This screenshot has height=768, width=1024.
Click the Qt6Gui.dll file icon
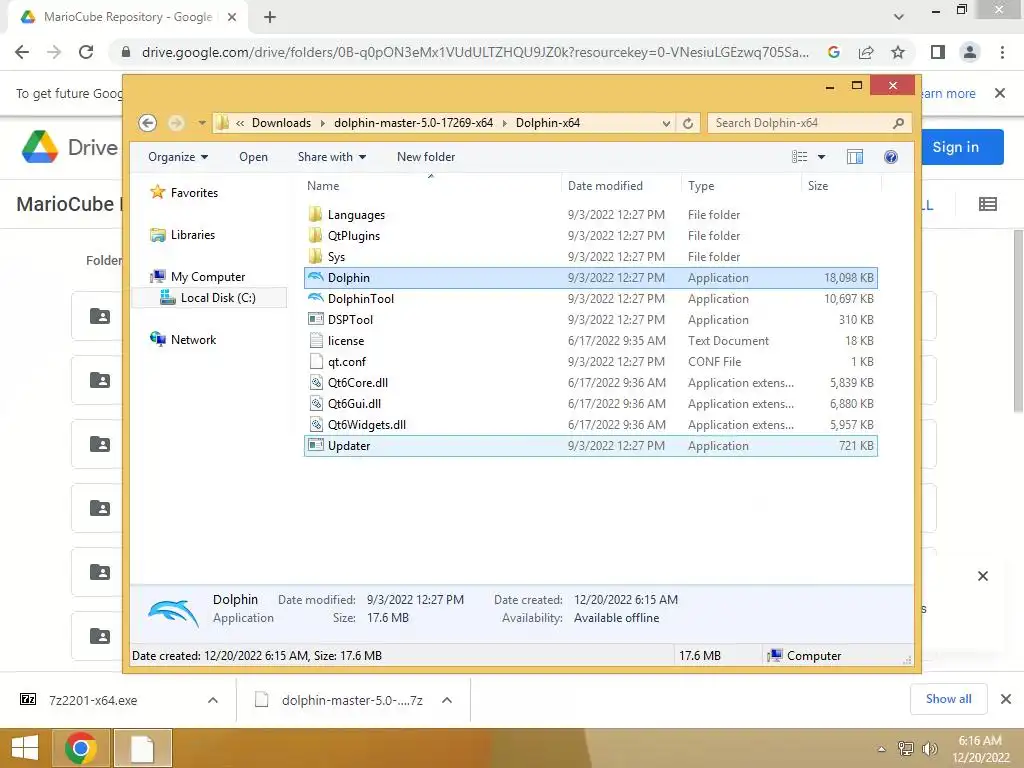coord(315,403)
